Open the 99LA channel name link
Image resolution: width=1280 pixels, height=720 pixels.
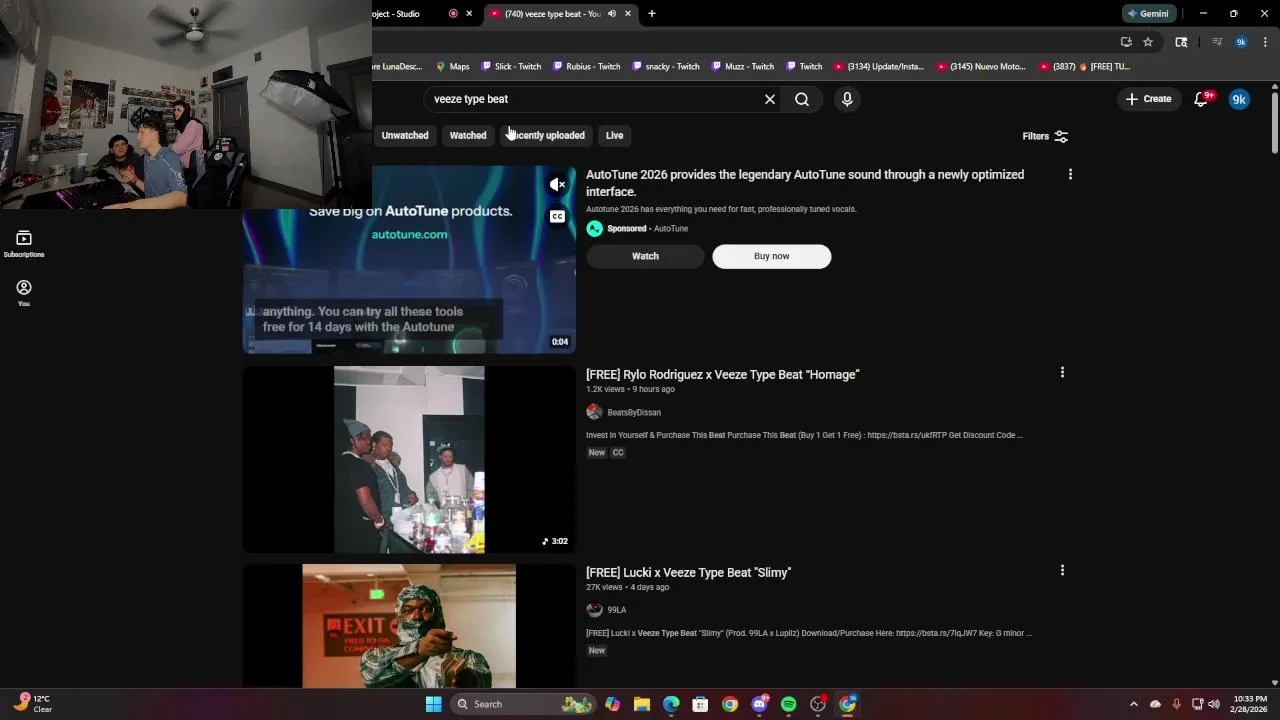(x=616, y=610)
